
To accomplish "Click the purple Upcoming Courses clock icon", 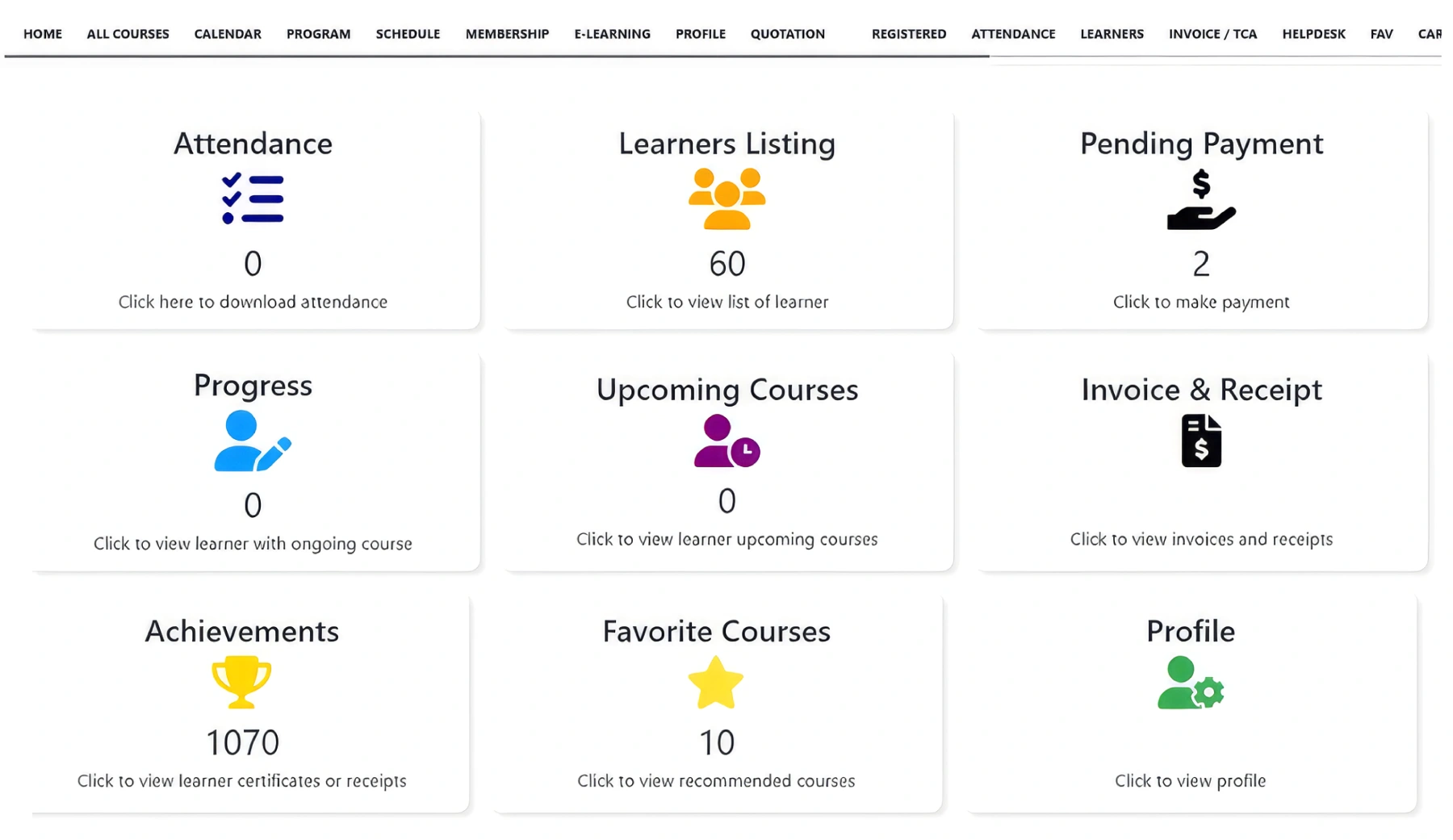I will 726,441.
